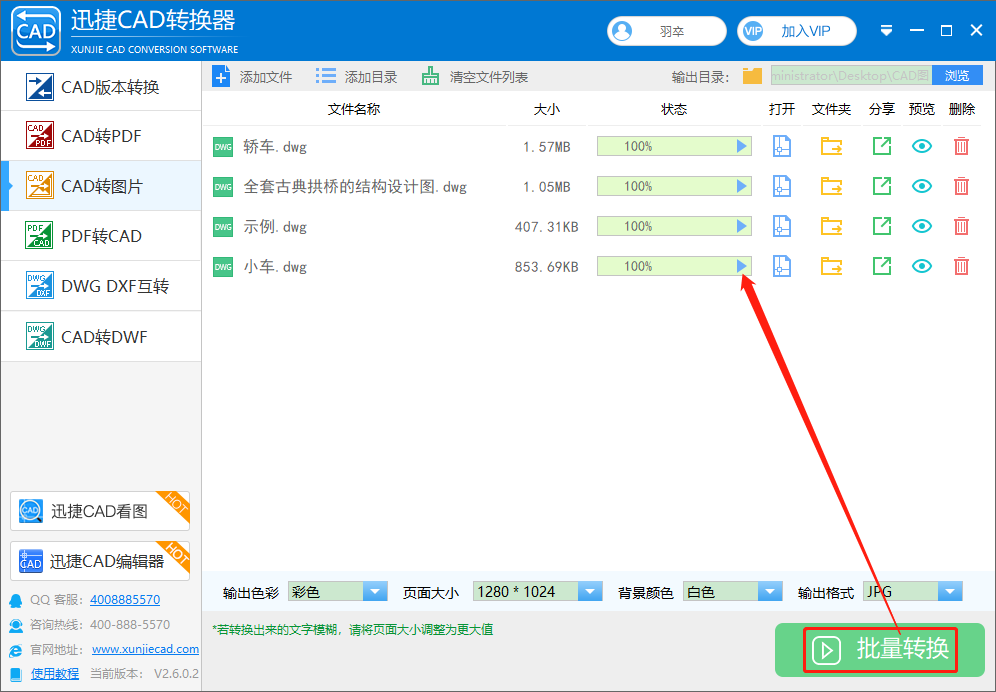The width and height of the screenshot is (996, 692).
Task: Preview 示例.dwg with eye icon
Action: (x=922, y=226)
